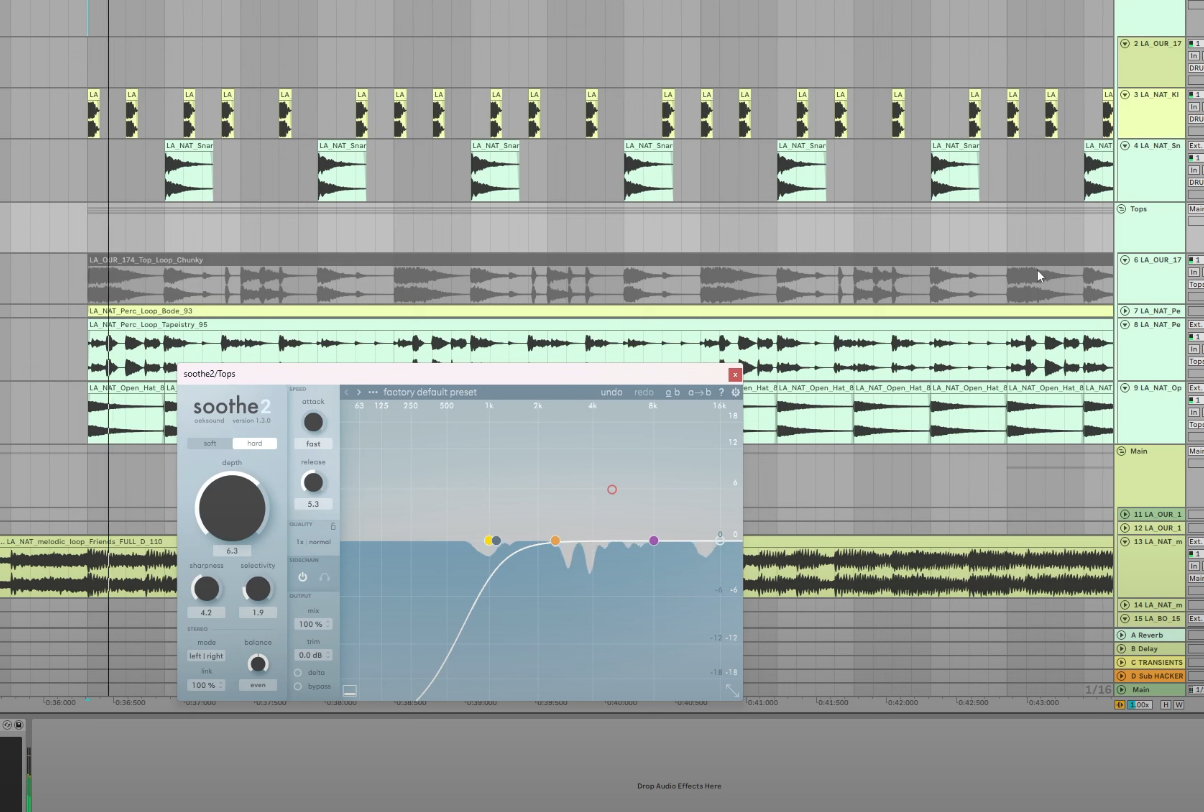Image resolution: width=1204 pixels, height=812 pixels.
Task: Open soothe2 help question mark
Action: (x=721, y=392)
